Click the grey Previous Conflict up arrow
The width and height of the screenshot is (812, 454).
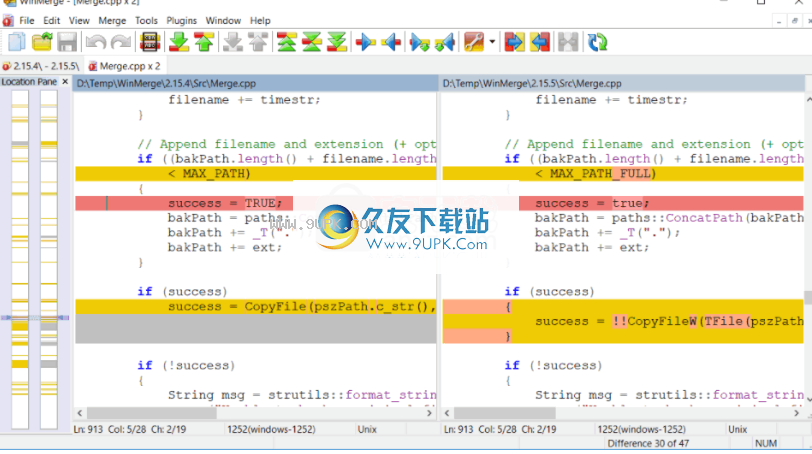coord(258,42)
